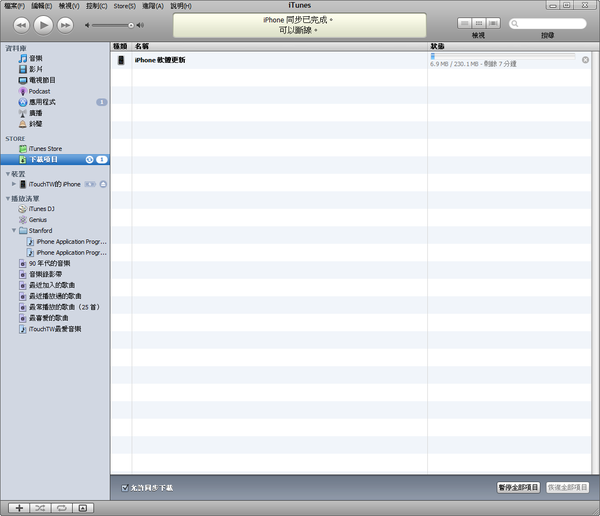Select the iPhone 軟體更新 download row
This screenshot has height=516, width=600.
(351, 60)
